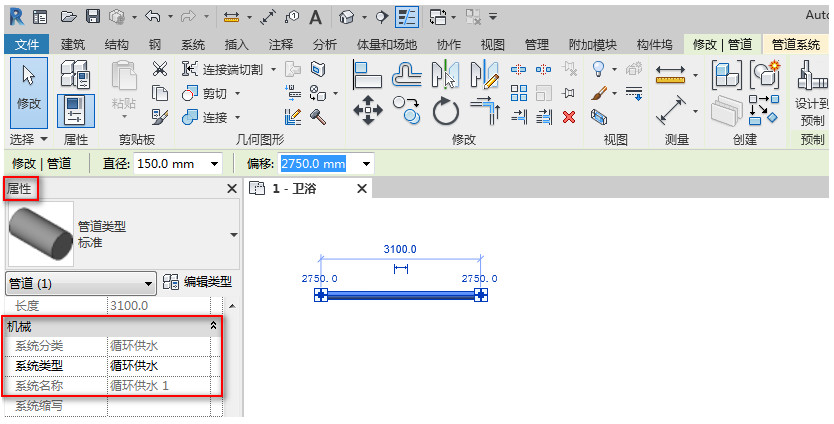Open Type Properties icon above 属性
Viewport: 834px width, 424px height.
click(x=76, y=73)
